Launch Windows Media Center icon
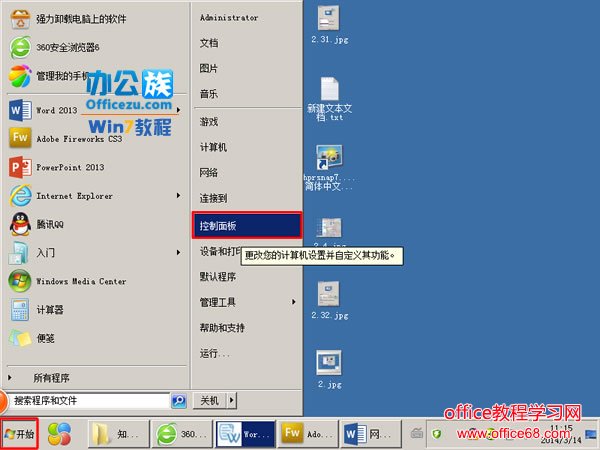Screen dimensions: 600x450 (x=20, y=281)
